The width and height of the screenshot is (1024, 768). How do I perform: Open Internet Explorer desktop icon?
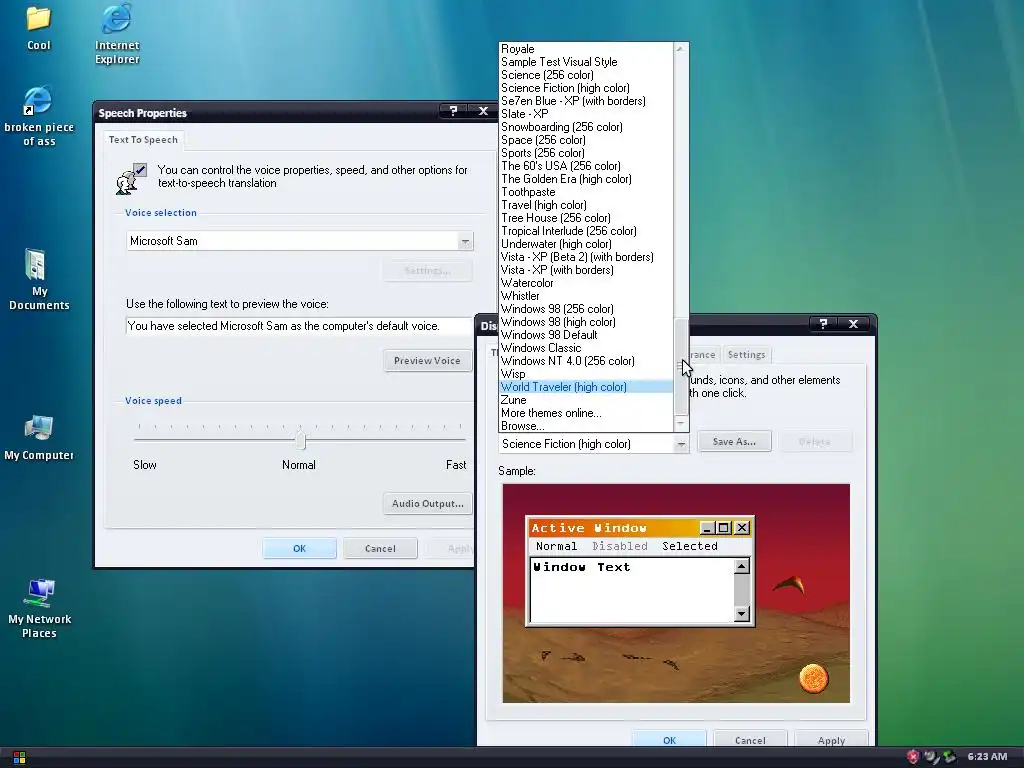point(117,34)
